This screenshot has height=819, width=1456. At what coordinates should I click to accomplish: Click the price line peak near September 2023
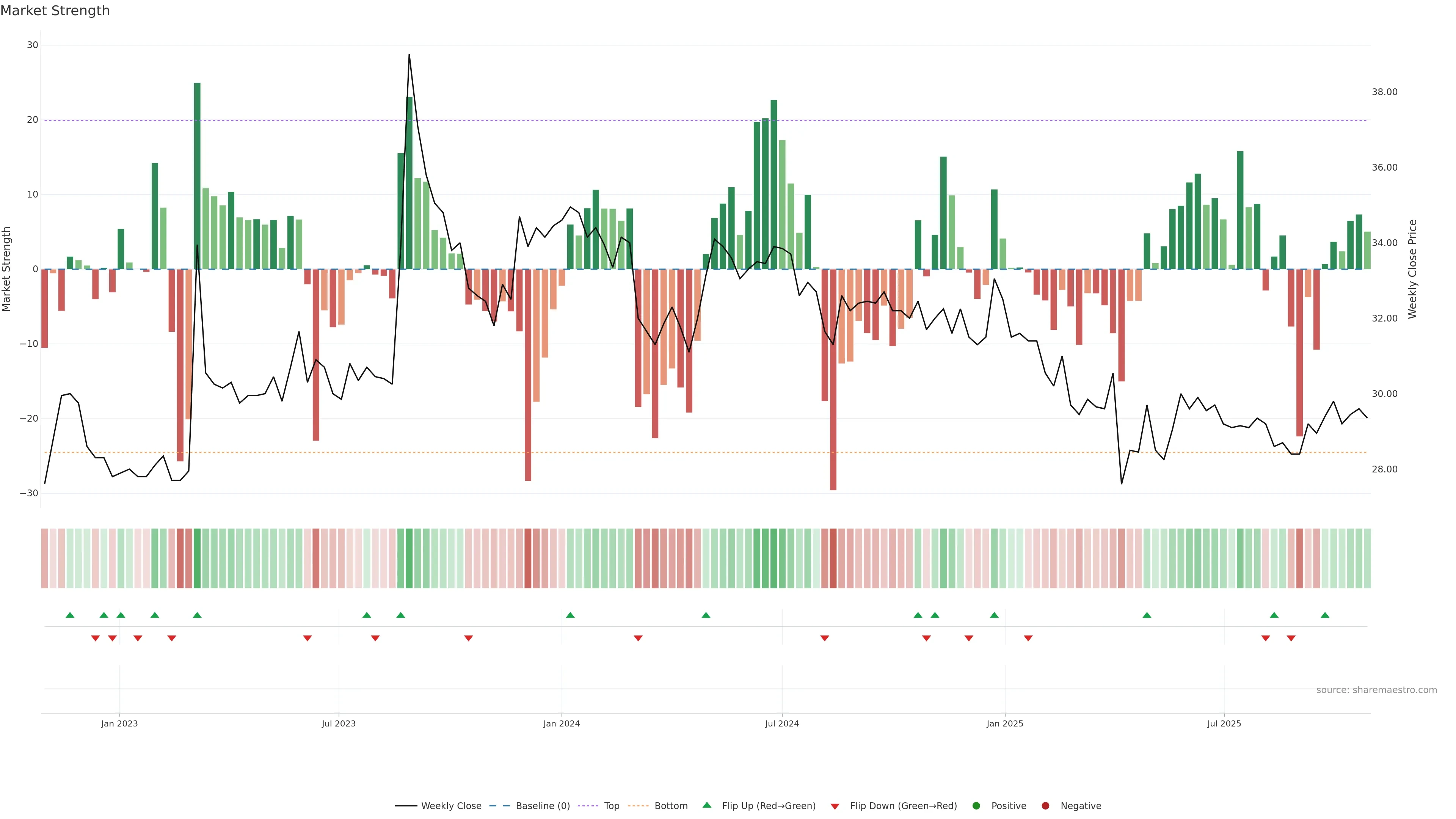(409, 55)
